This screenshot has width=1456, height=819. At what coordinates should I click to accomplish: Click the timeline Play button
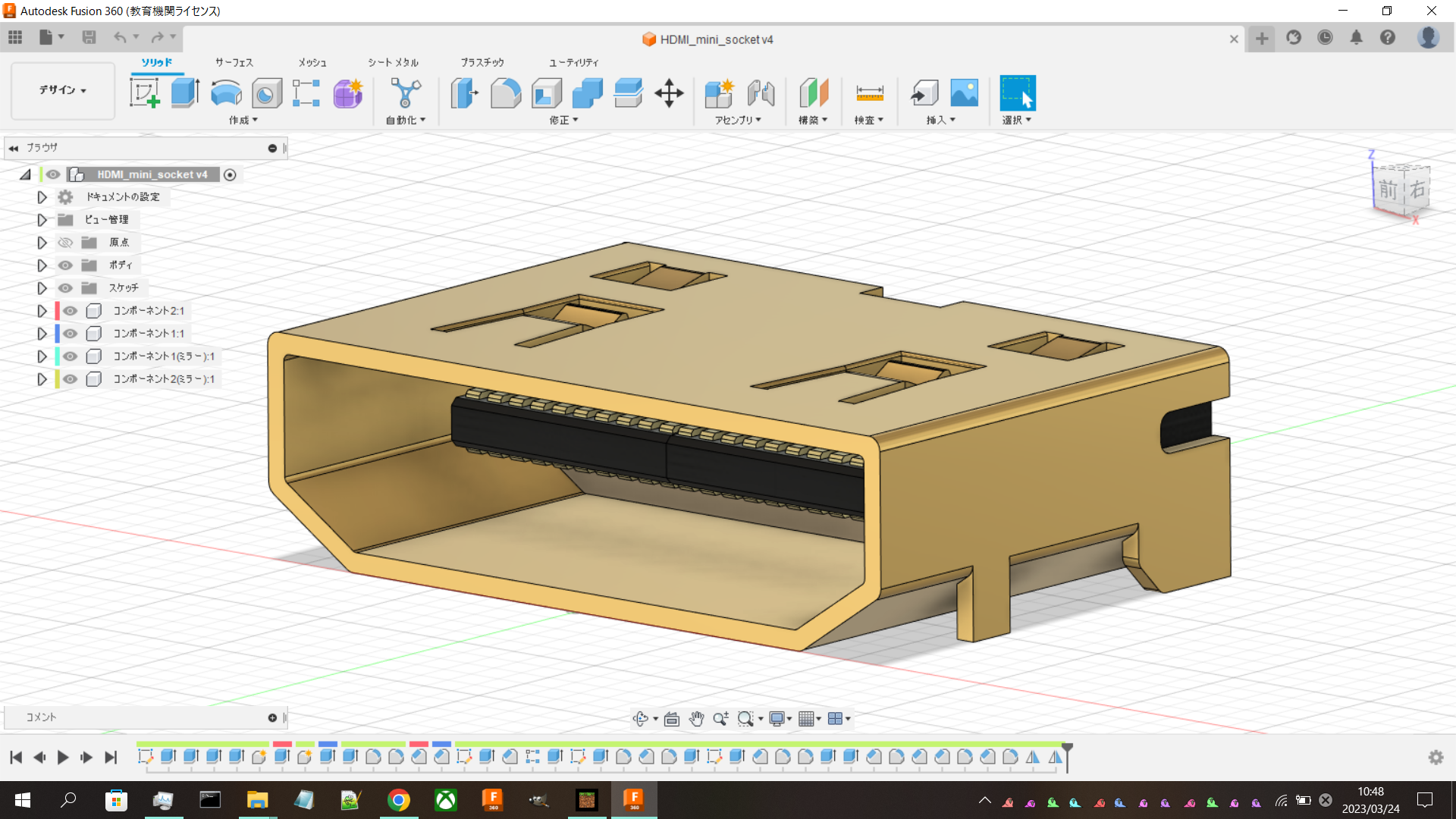[63, 757]
